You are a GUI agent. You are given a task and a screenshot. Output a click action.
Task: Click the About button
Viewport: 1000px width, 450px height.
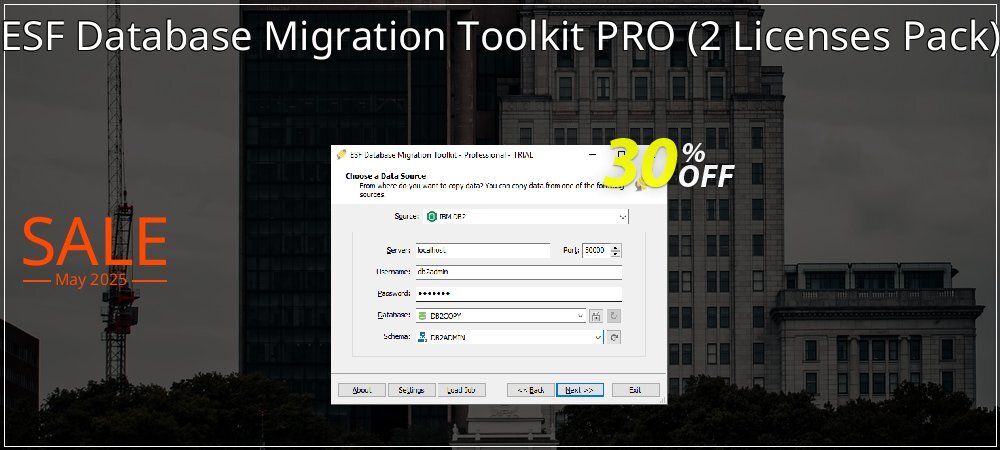tap(362, 389)
